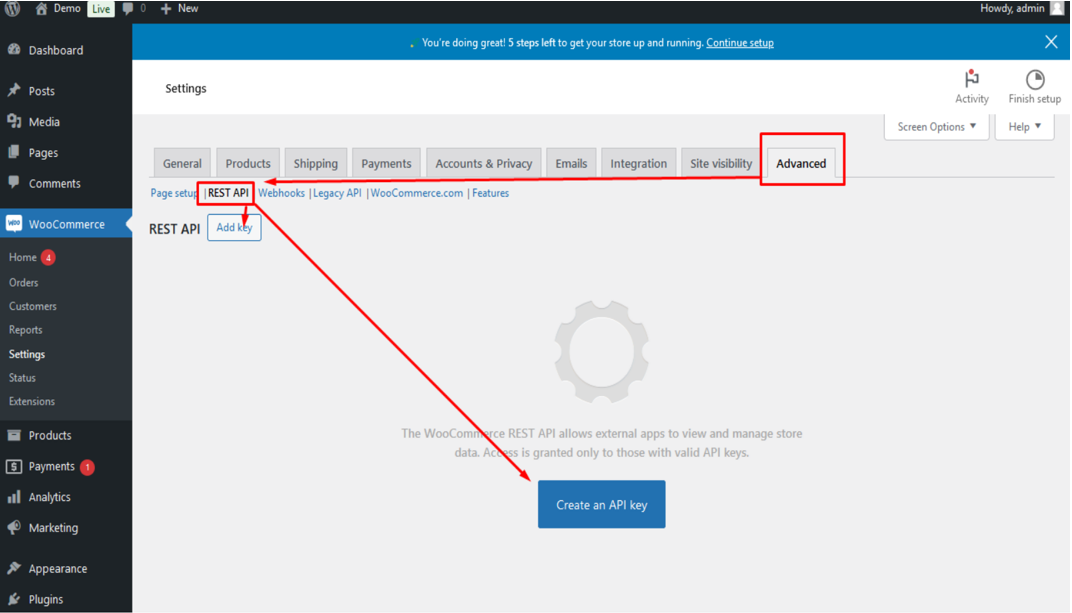Expand the Screen Options dropdown

click(936, 127)
